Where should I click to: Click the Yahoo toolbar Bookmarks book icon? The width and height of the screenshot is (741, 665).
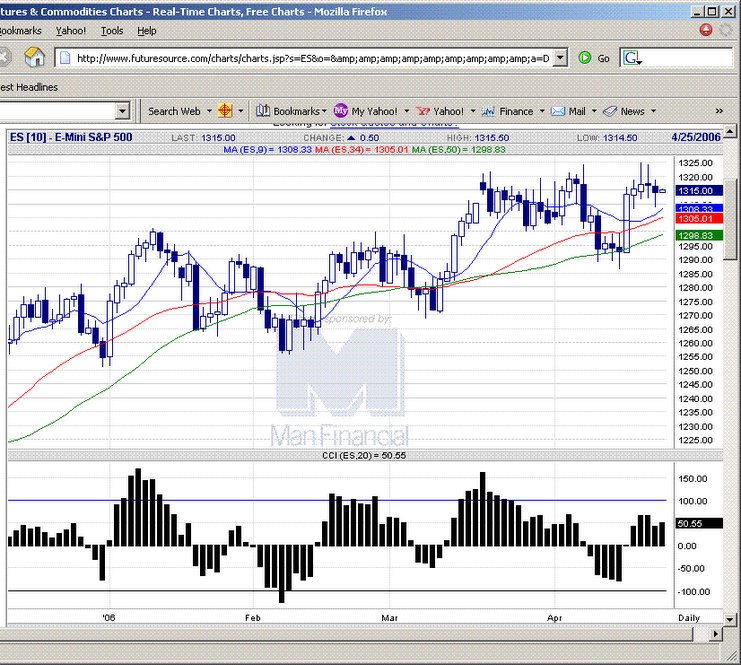click(263, 111)
